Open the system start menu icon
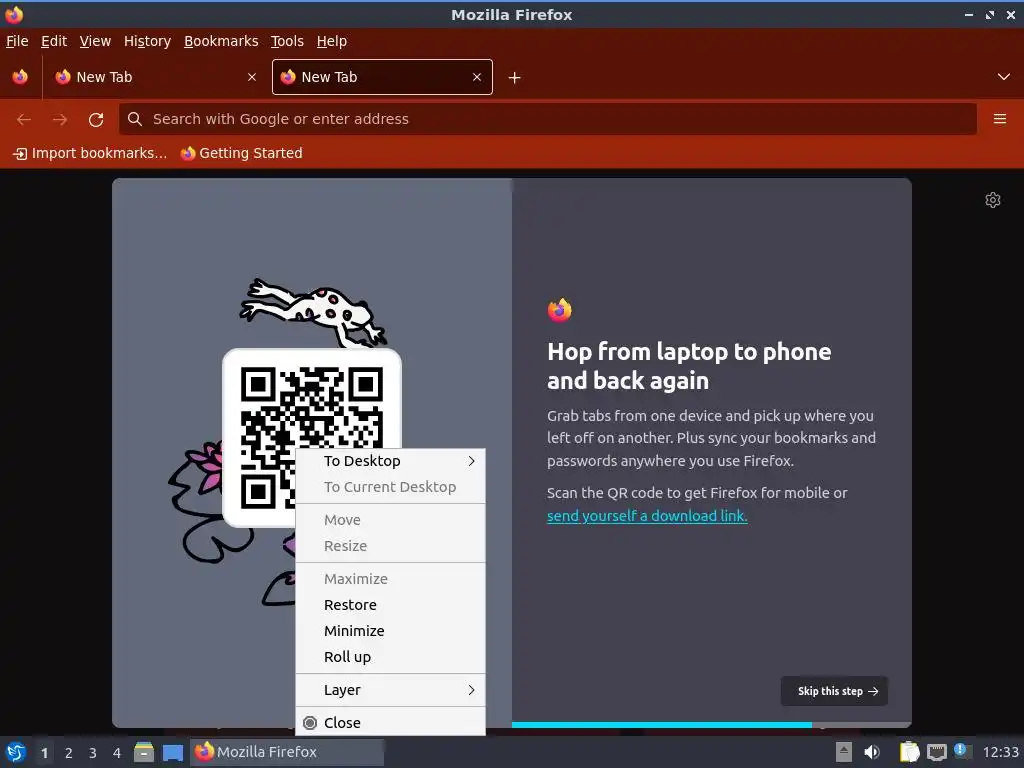The image size is (1024, 768). coord(16,752)
